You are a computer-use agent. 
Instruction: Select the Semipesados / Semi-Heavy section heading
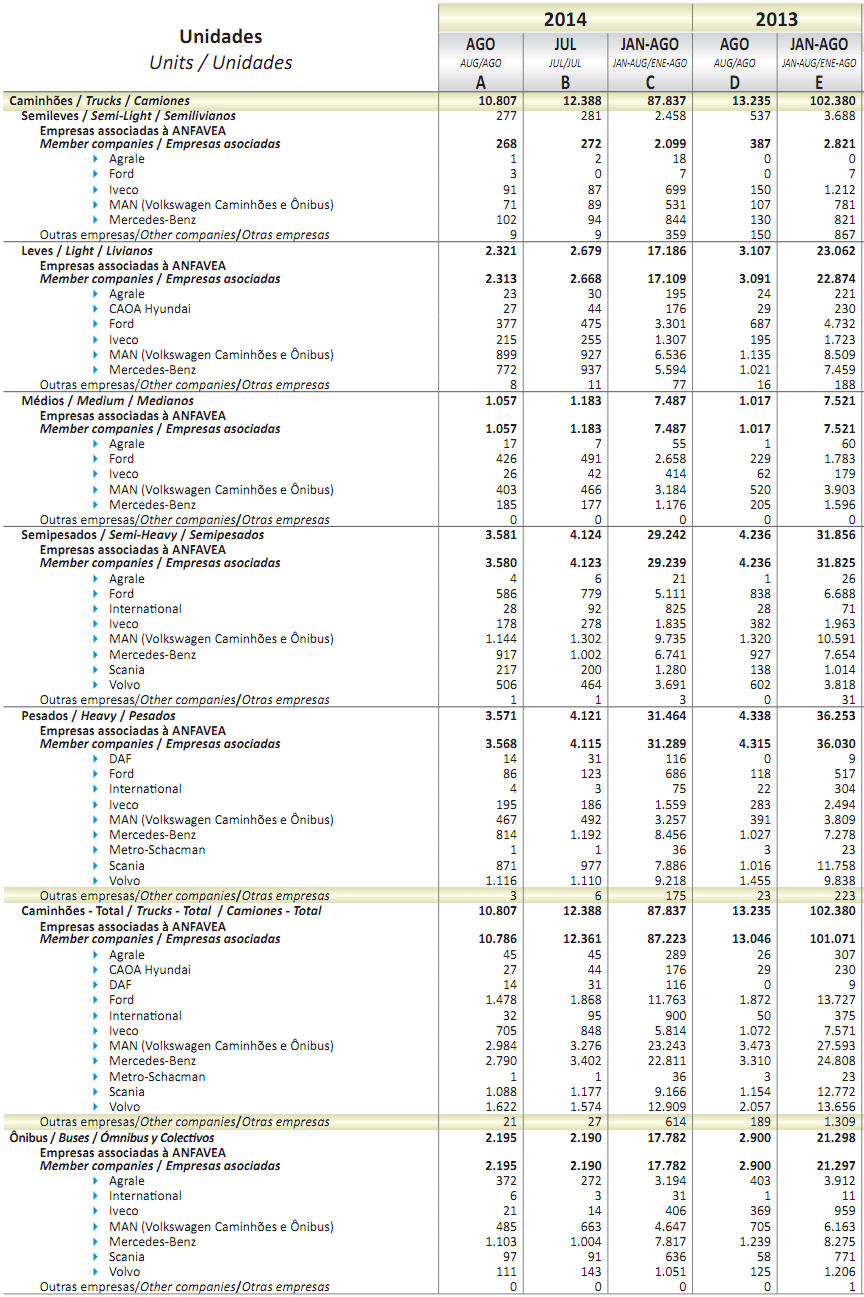coord(143,535)
